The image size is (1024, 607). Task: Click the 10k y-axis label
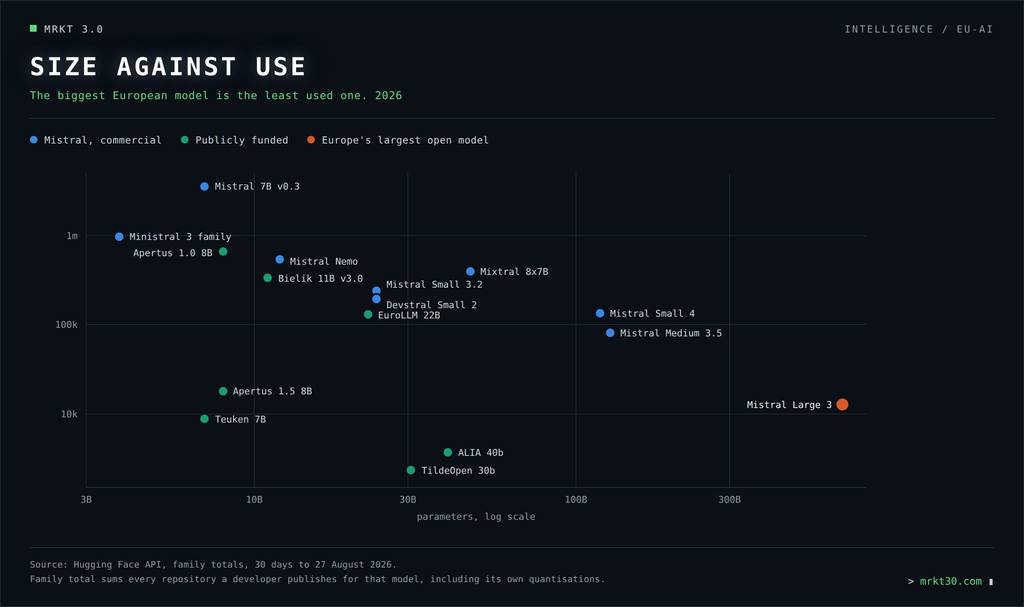pos(69,414)
